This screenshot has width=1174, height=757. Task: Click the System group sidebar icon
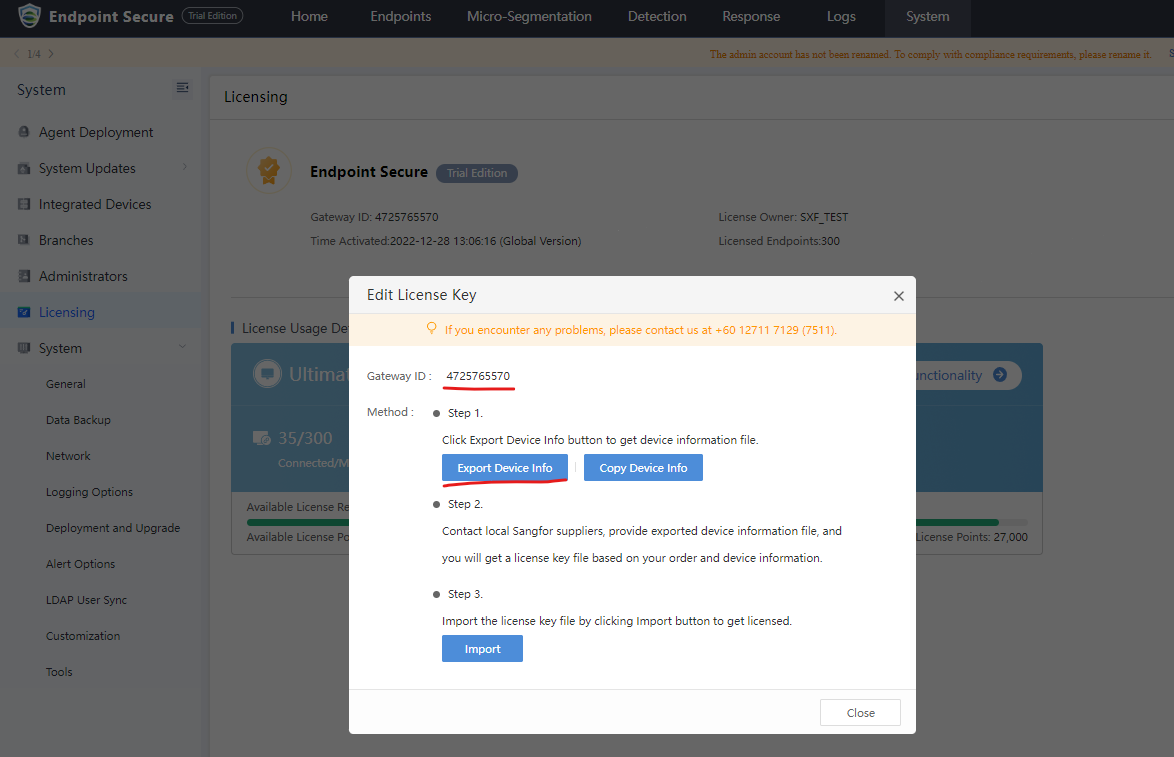pos(24,348)
